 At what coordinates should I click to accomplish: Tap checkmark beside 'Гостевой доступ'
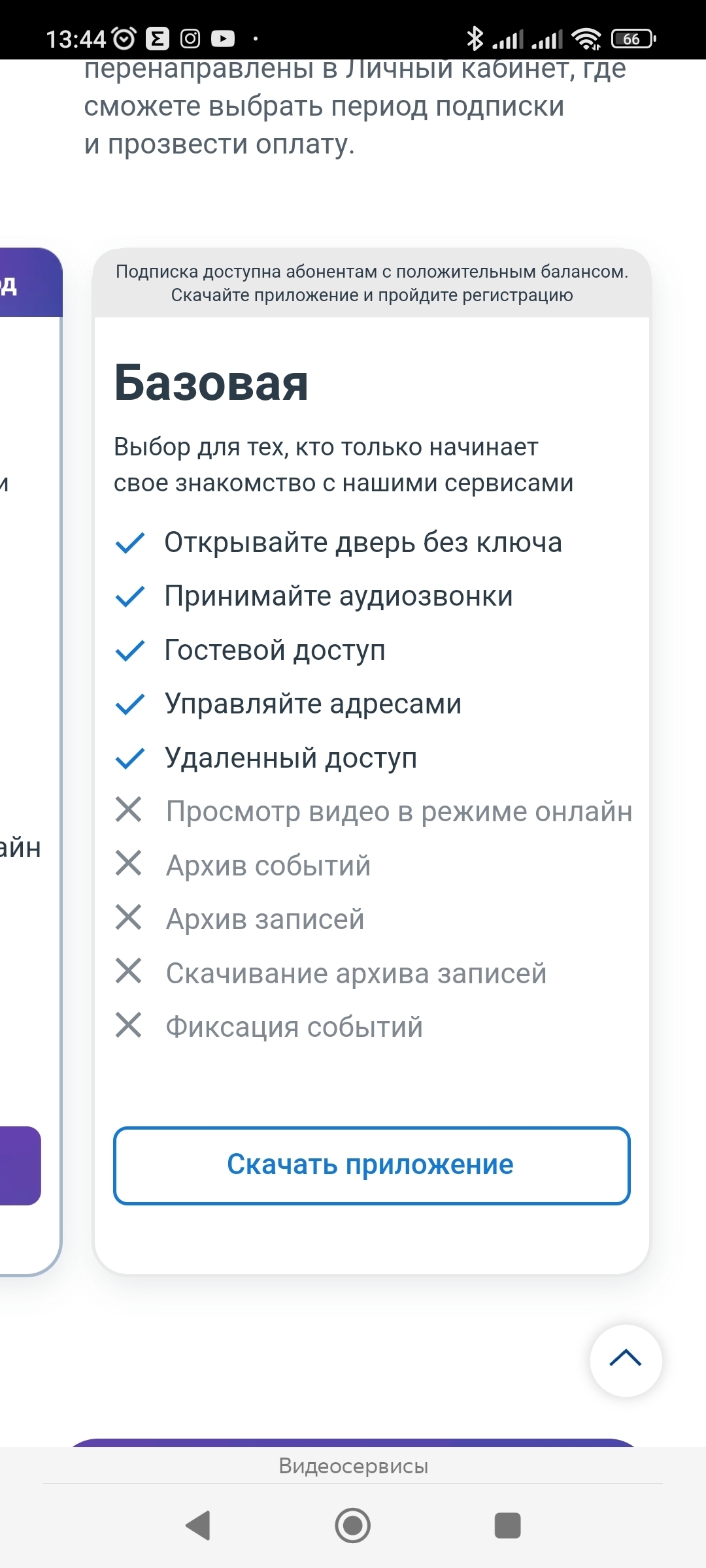pyautogui.click(x=129, y=651)
